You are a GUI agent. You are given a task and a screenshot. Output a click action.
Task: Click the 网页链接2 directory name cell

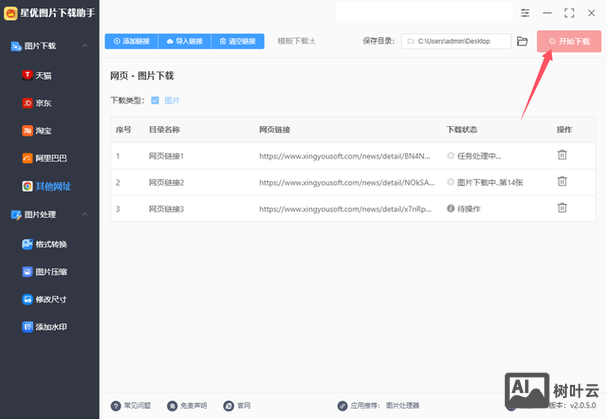pyautogui.click(x=166, y=182)
